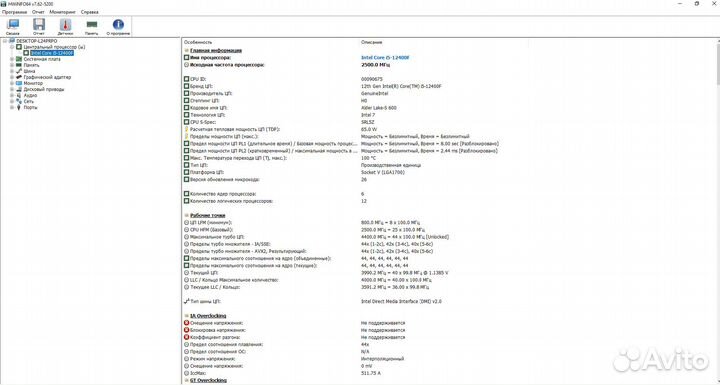Open the Датчики sensors thermometer icon
This screenshot has width=720, height=385.
[x=65, y=24]
